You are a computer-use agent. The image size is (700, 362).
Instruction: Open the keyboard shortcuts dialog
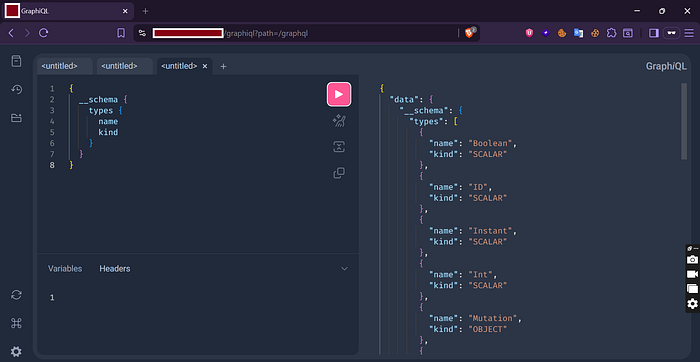(x=17, y=323)
